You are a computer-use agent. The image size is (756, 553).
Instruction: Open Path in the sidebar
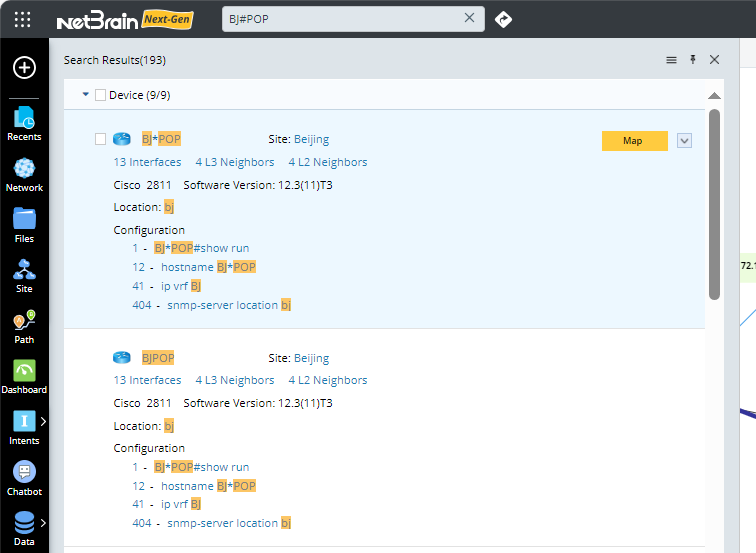(24, 327)
